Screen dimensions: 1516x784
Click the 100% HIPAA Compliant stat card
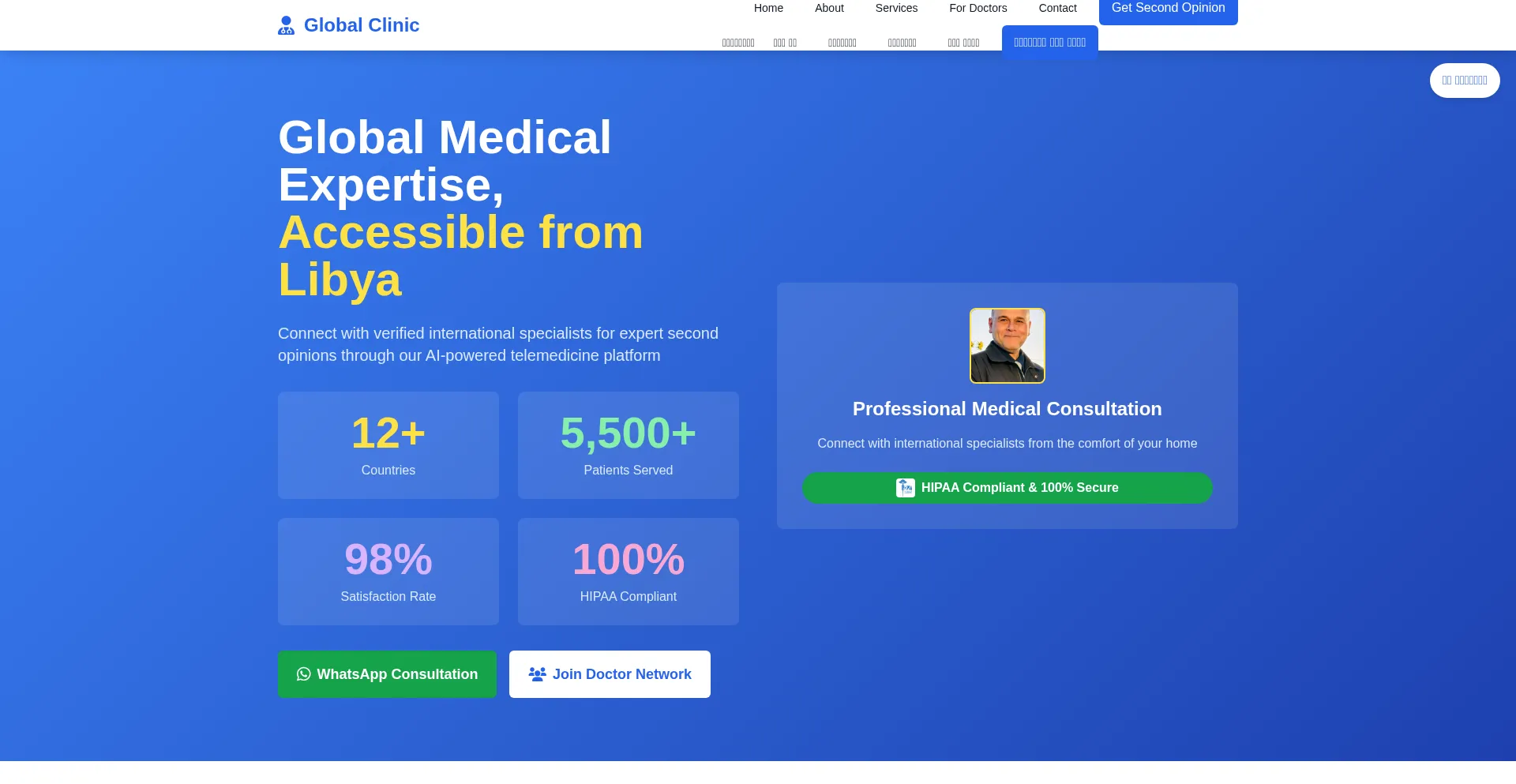(x=629, y=572)
